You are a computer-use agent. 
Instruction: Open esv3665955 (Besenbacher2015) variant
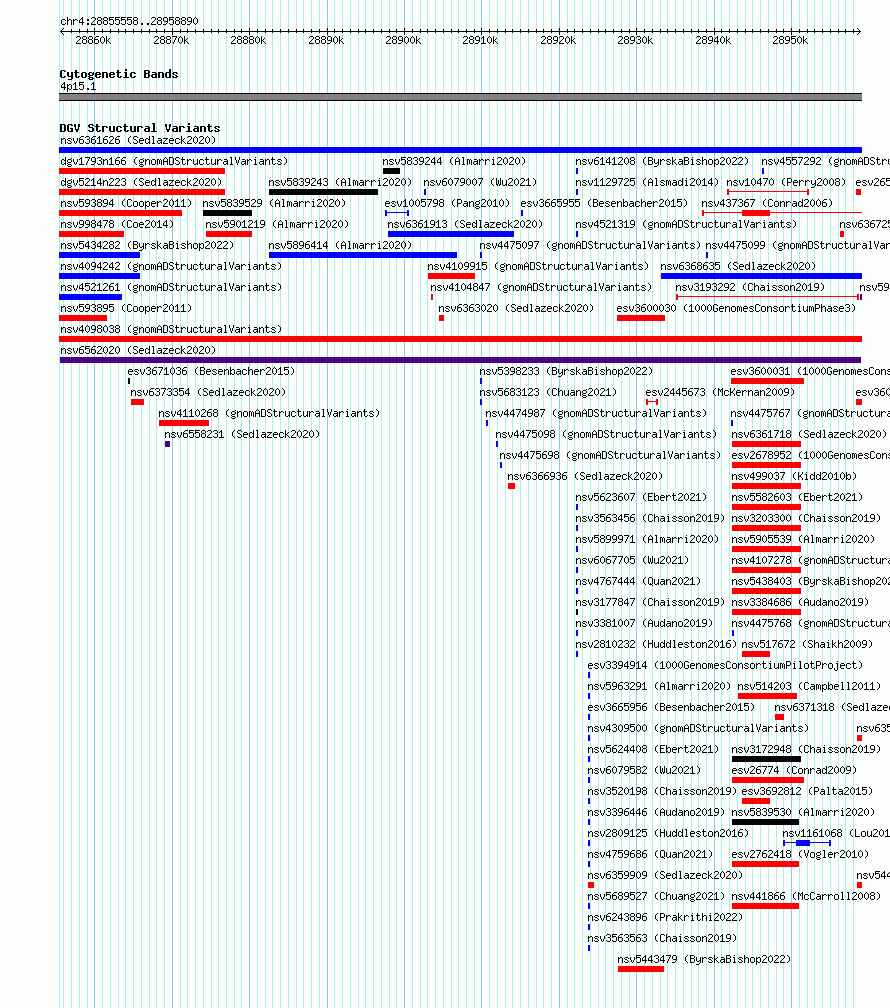coord(604,203)
